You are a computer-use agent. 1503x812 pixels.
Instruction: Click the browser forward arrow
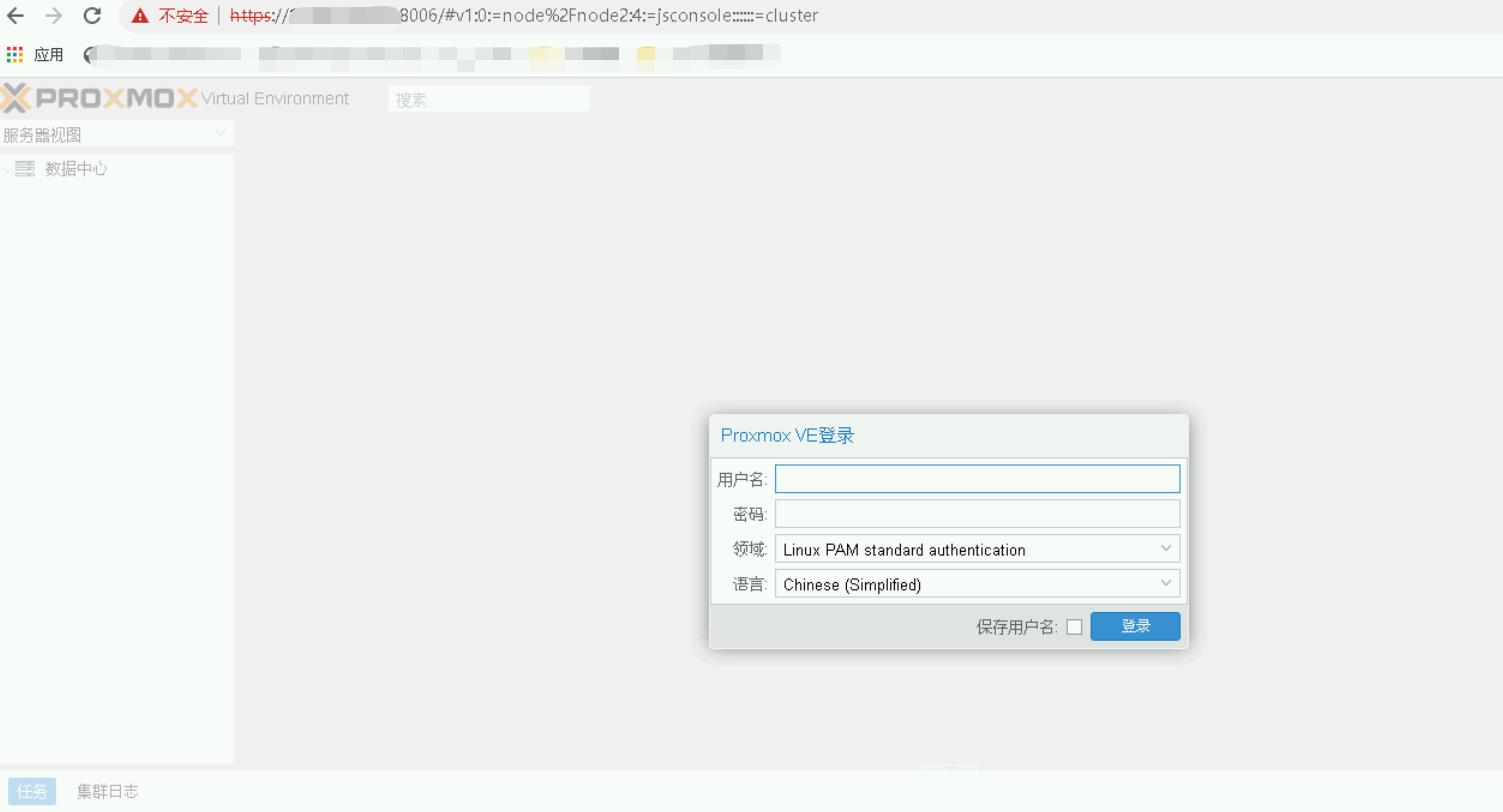(54, 15)
